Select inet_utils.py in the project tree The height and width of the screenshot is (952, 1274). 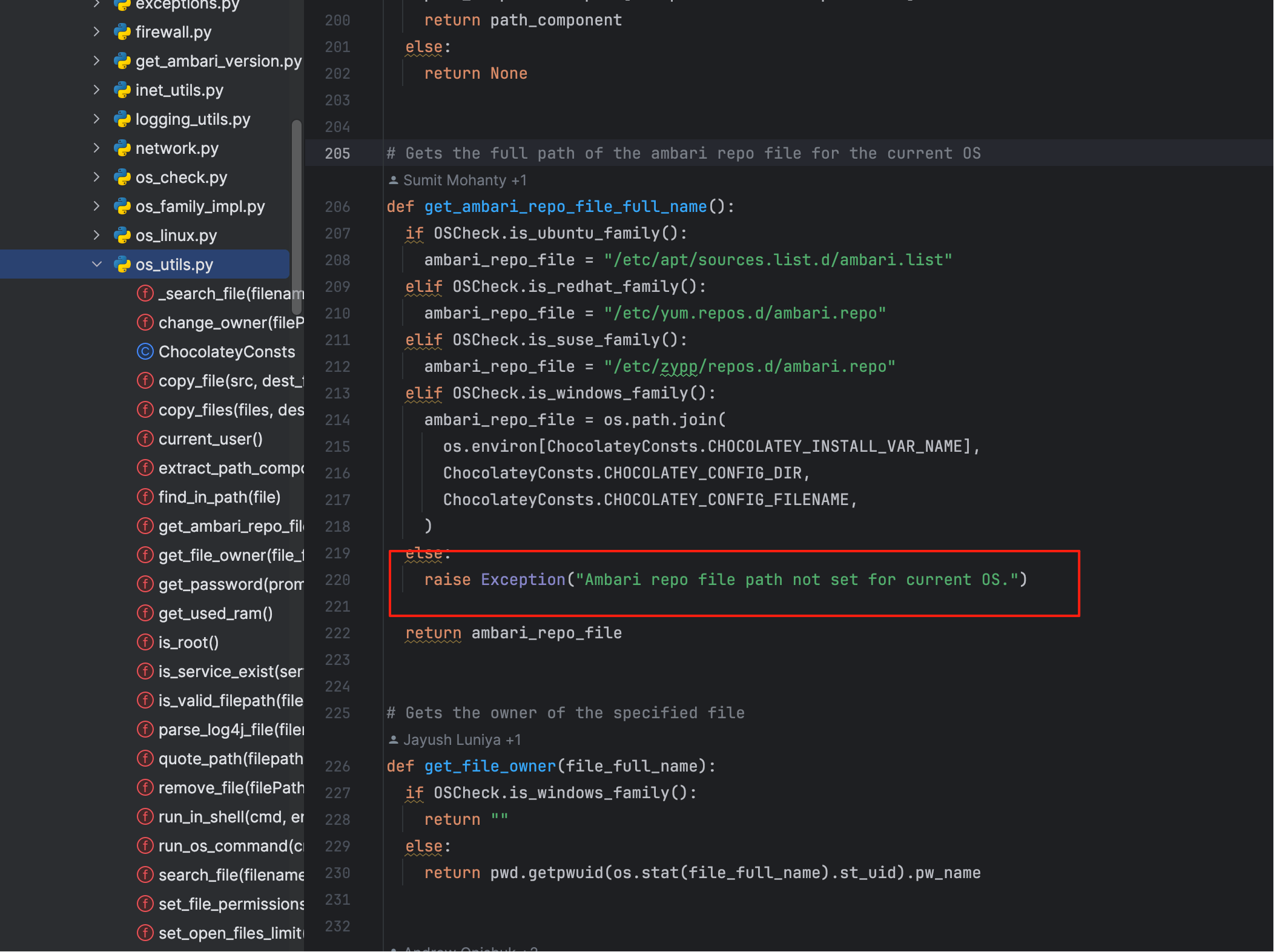coord(179,90)
